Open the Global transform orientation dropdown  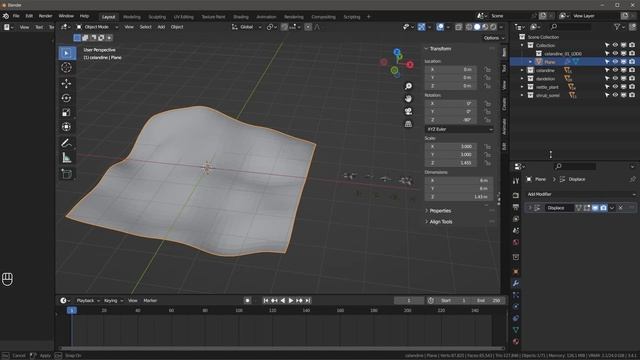pyautogui.click(x=247, y=27)
